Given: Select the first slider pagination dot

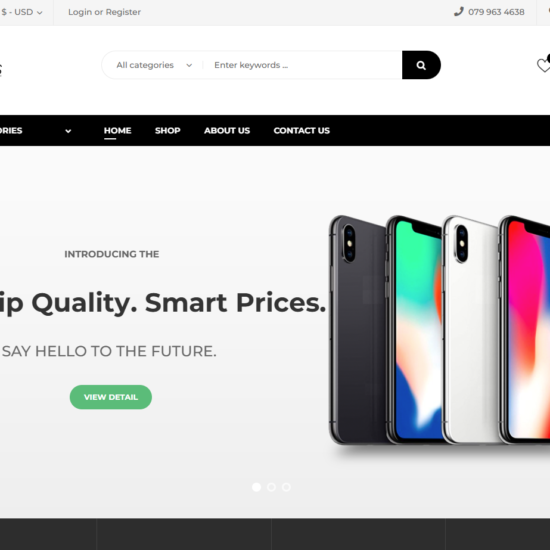Looking at the screenshot, I should pos(256,487).
